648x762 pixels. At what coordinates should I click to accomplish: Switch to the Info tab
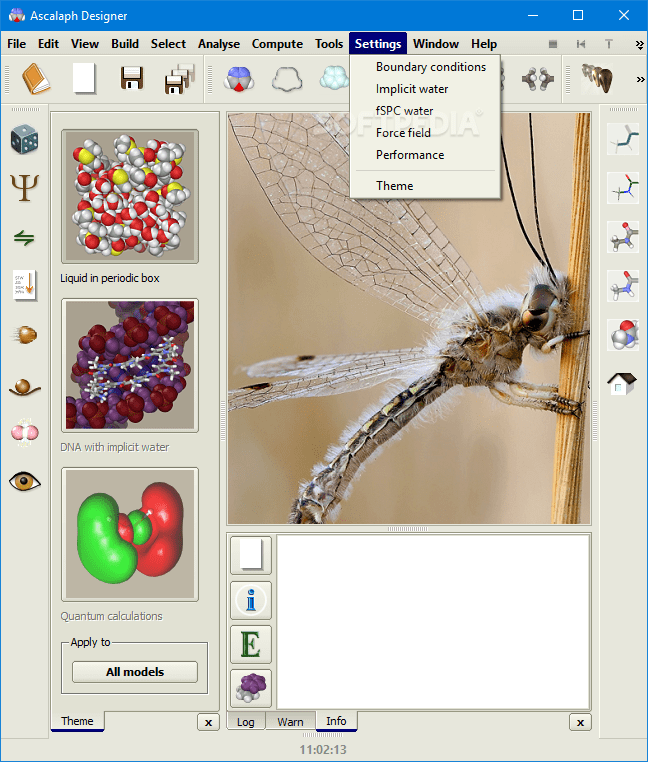(336, 721)
